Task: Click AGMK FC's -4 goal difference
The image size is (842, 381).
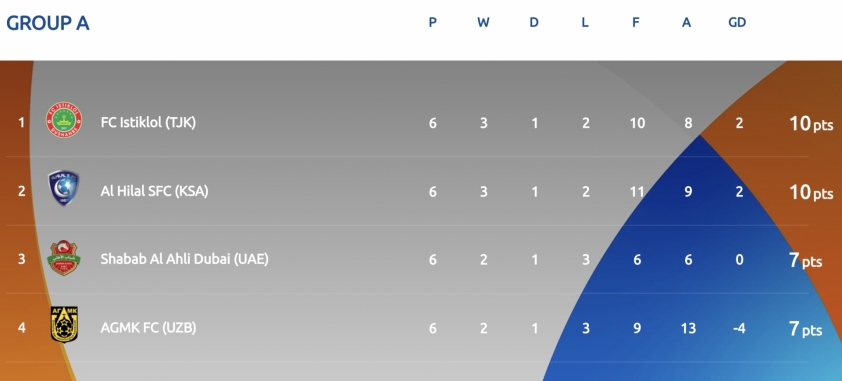Action: (x=739, y=328)
